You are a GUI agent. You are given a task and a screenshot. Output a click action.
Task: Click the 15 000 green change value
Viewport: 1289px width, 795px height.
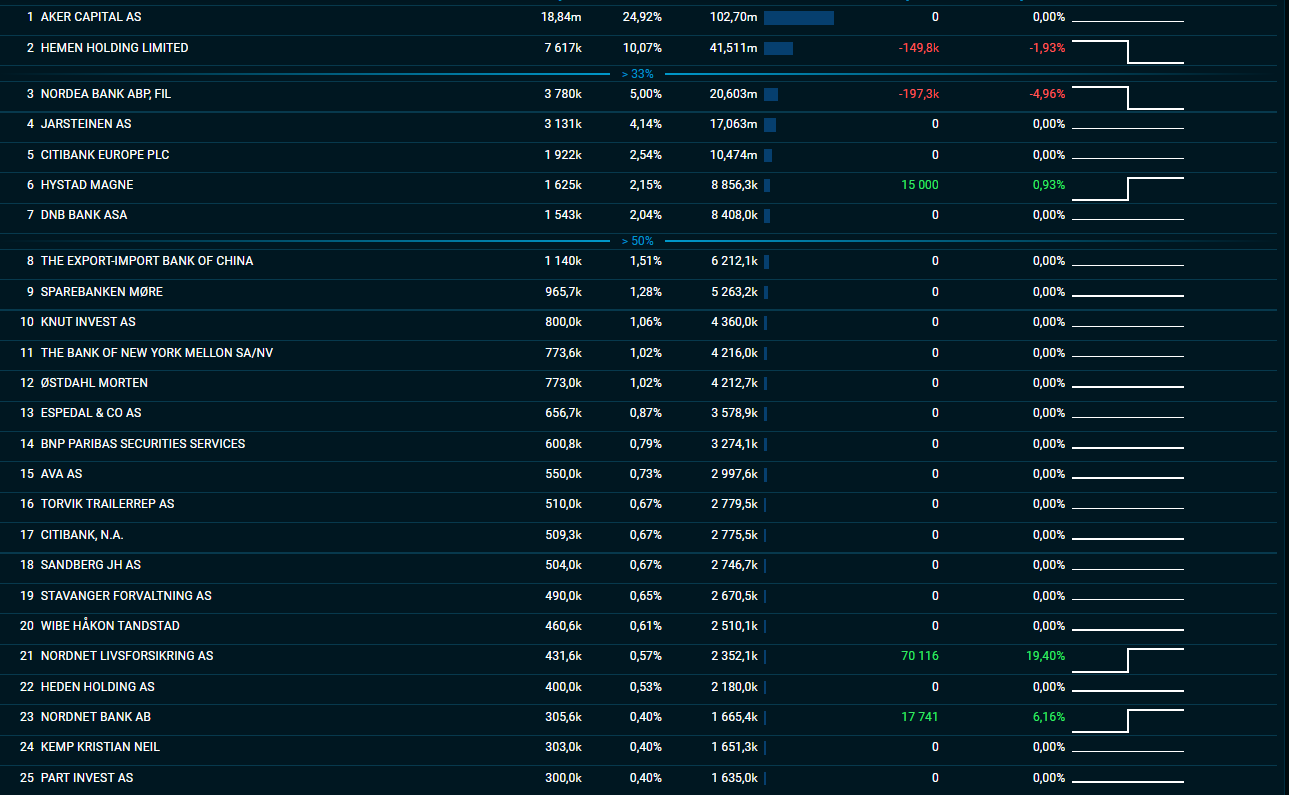pyautogui.click(x=920, y=185)
